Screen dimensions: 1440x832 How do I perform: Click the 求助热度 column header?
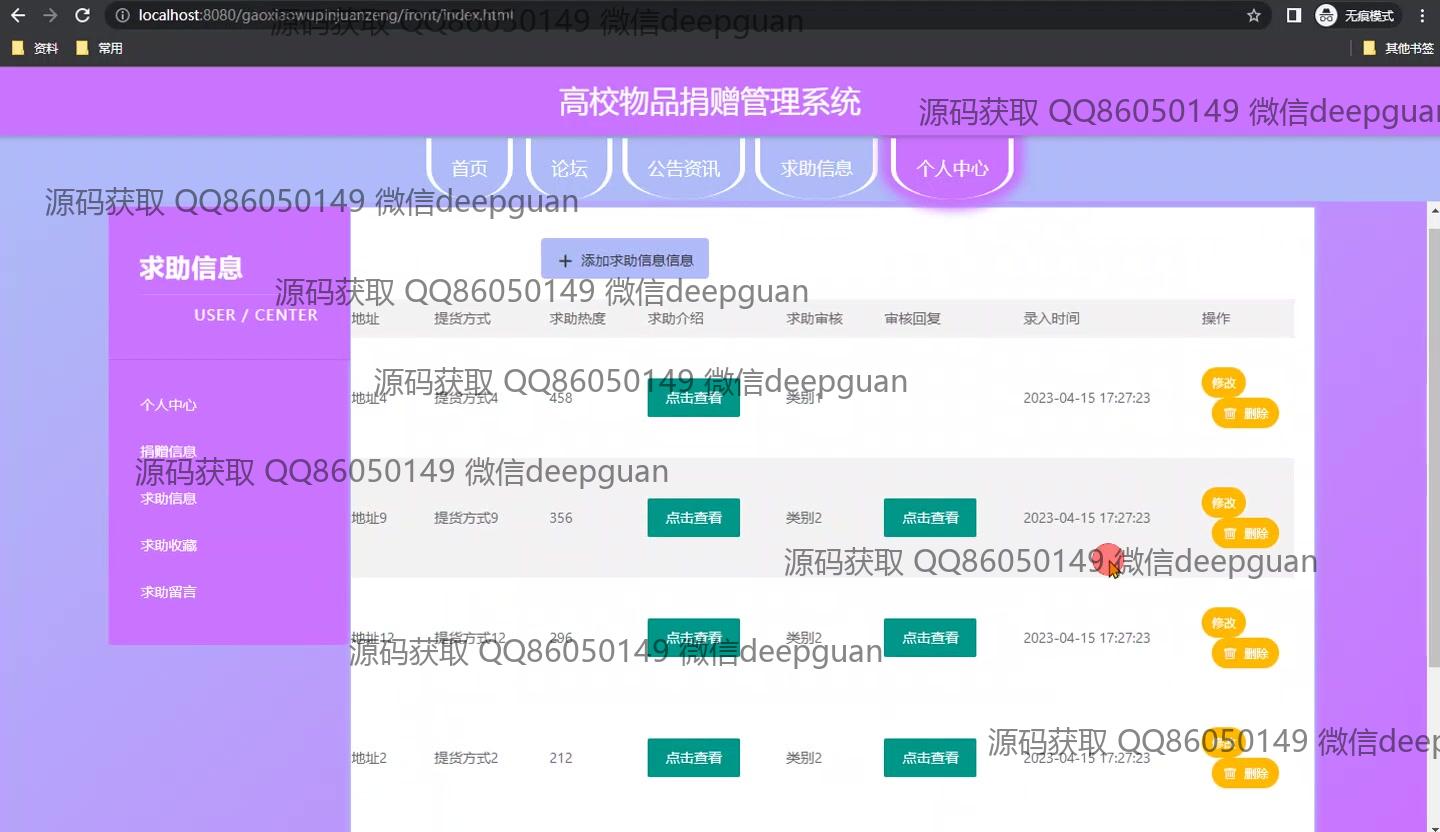[578, 319]
